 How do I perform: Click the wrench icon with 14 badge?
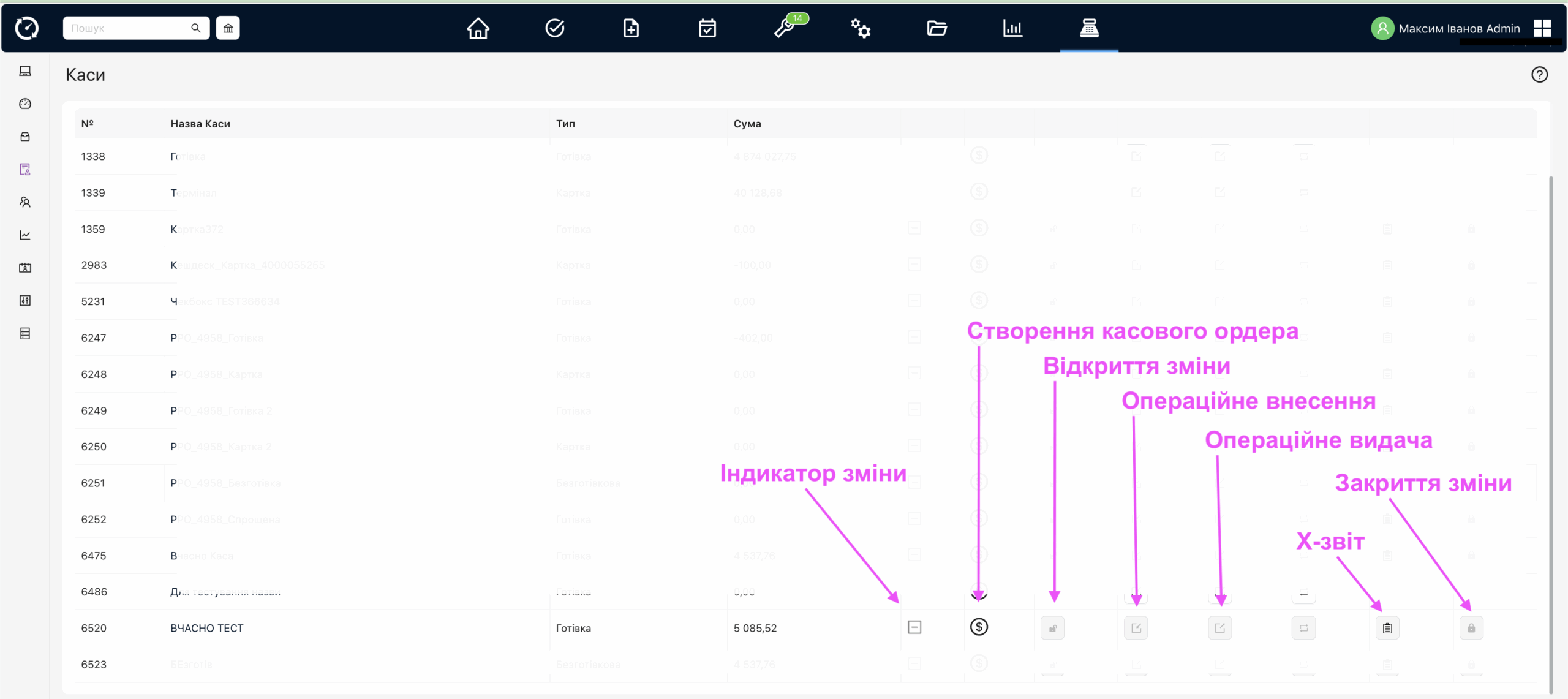tap(785, 28)
